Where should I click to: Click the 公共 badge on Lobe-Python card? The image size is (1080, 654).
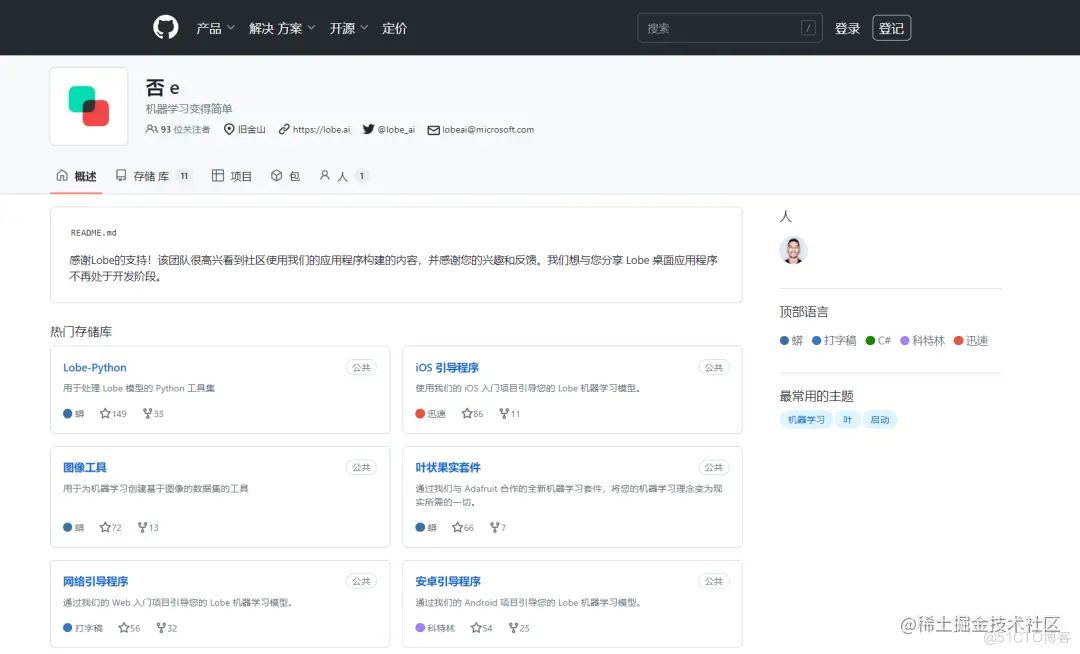click(x=362, y=368)
